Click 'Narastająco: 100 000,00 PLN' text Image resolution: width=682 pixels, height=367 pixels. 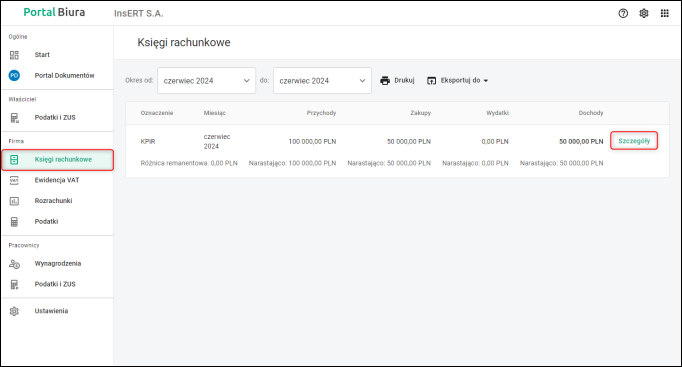coord(292,163)
